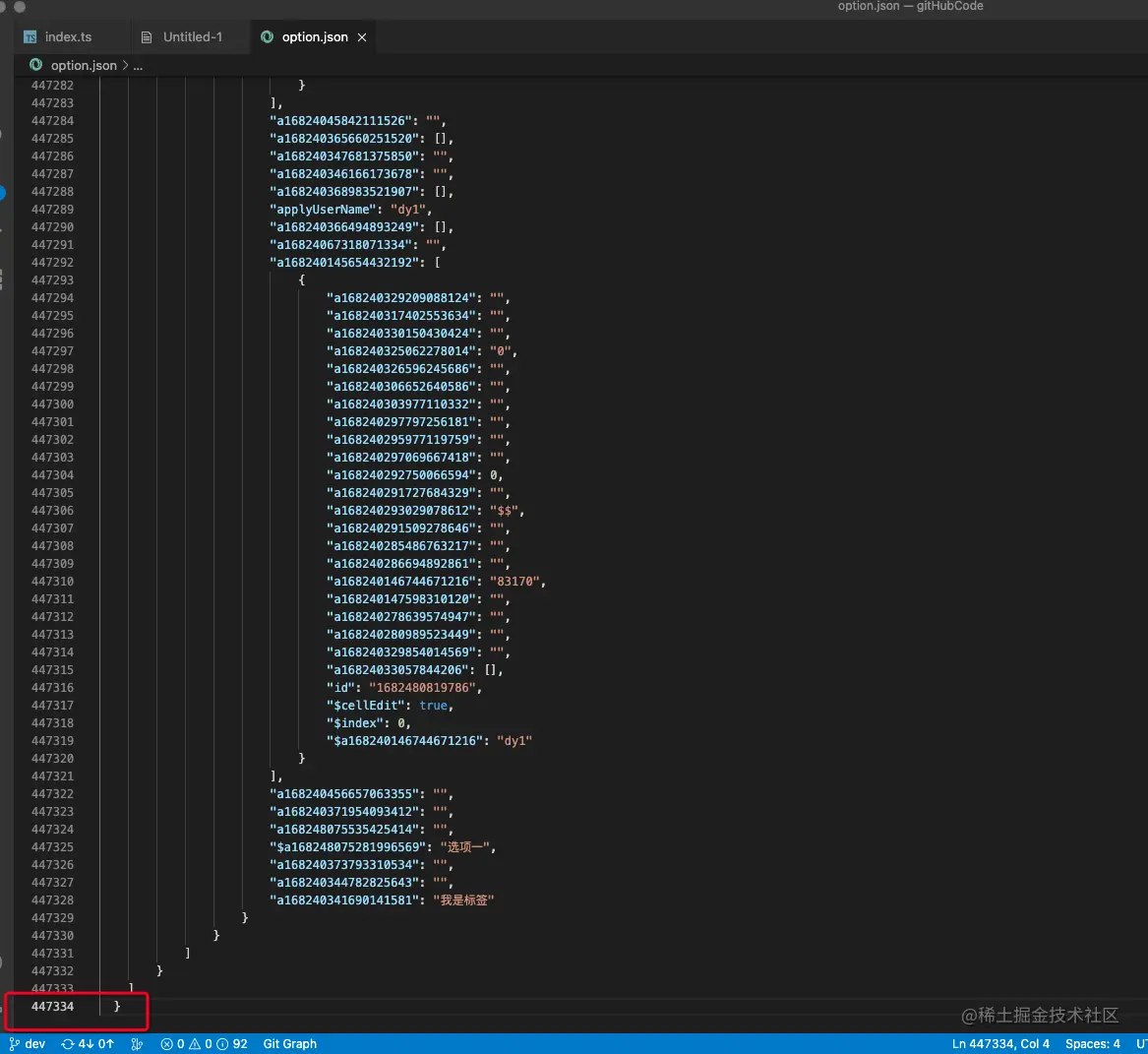The height and width of the screenshot is (1054, 1148).
Task: Click the option.json breadcrumb file icon
Action: click(35, 64)
